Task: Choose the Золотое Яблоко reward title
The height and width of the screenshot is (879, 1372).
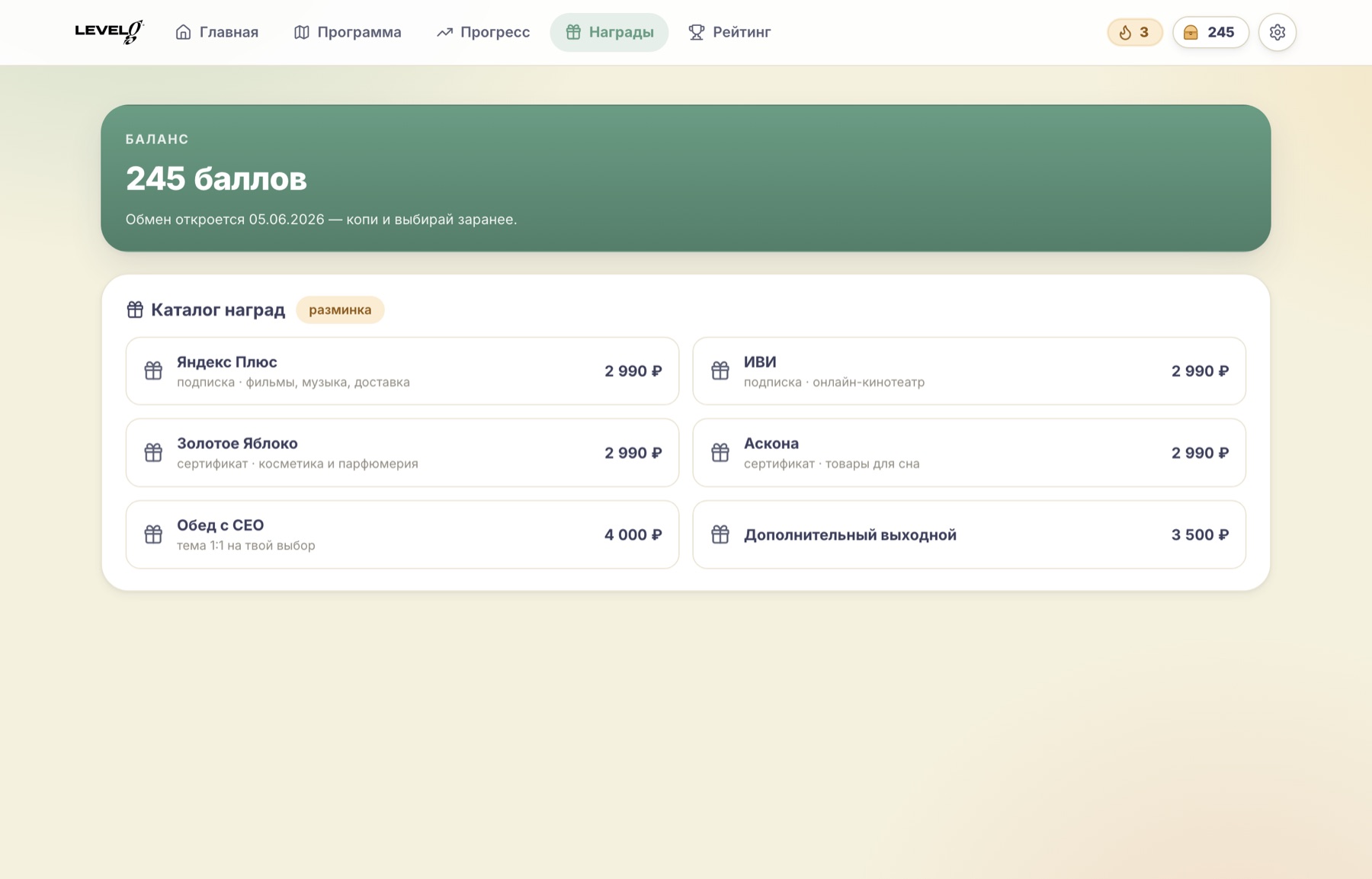Action: click(237, 444)
